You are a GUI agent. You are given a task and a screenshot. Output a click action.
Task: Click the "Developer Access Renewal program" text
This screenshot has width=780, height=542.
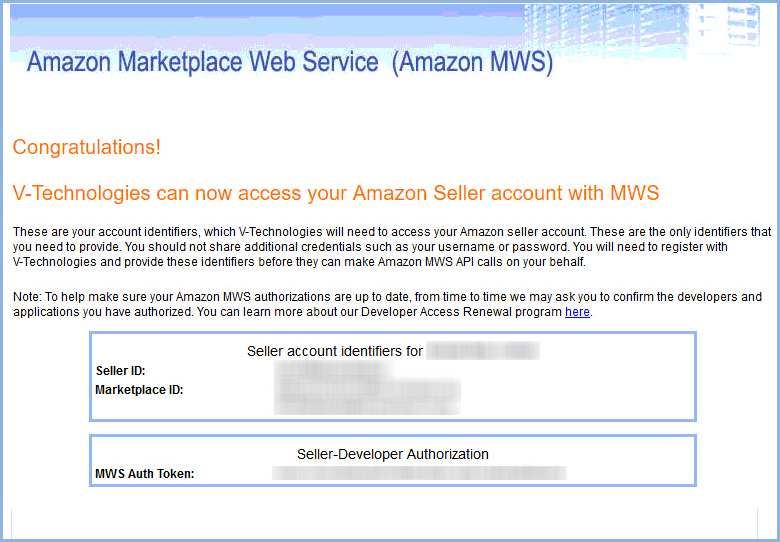pos(461,312)
